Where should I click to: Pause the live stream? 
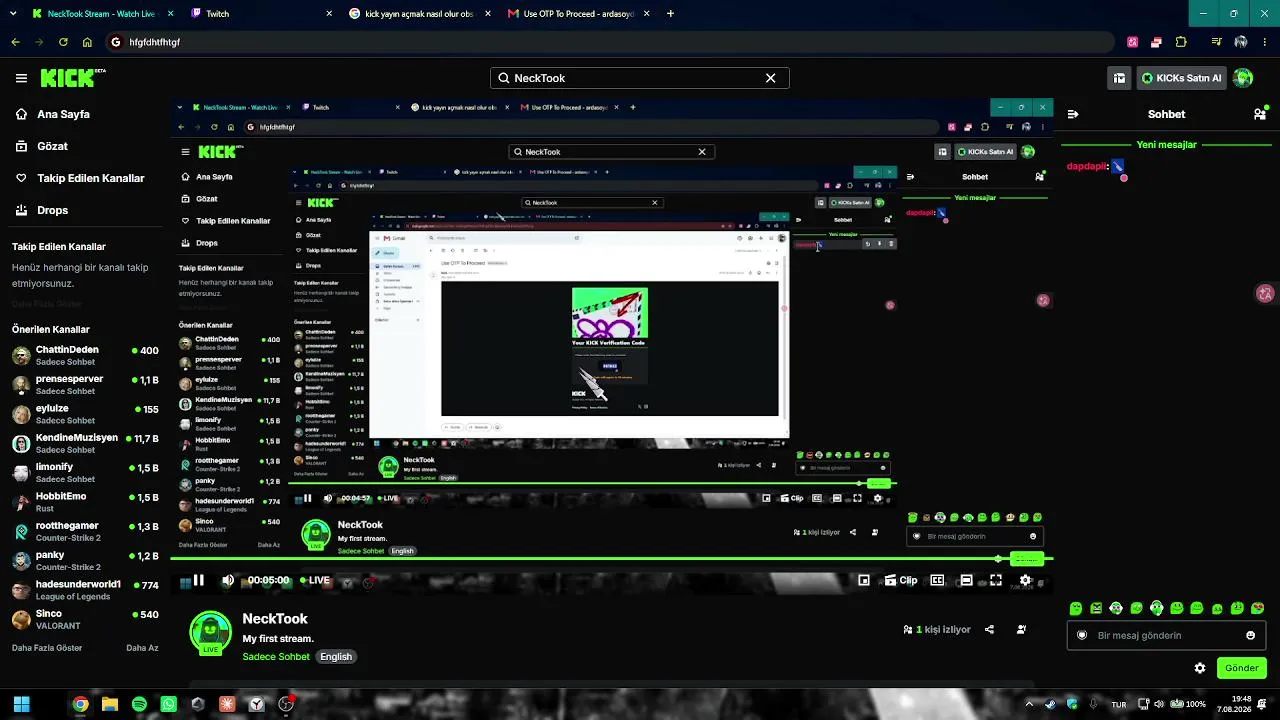(x=198, y=580)
